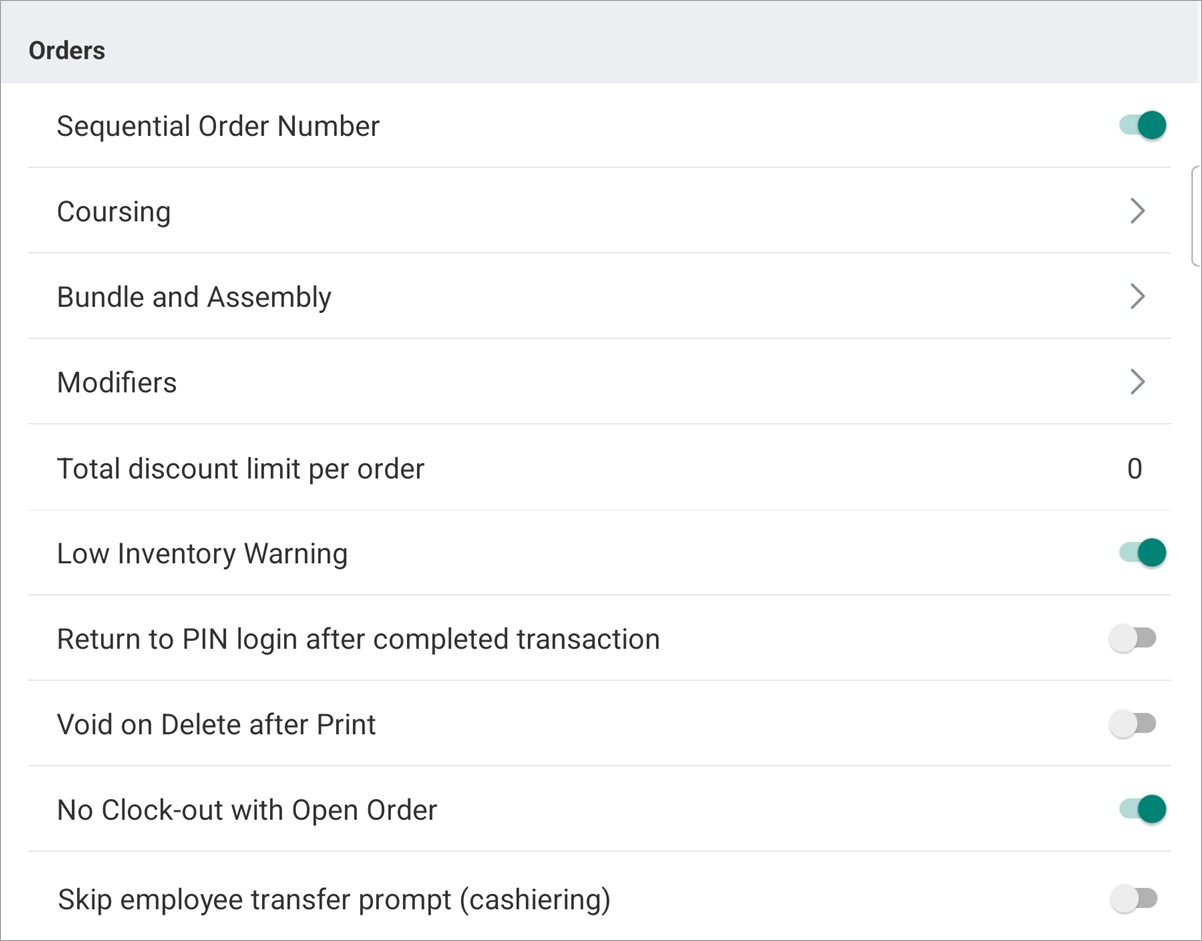Toggle off No Clock-out with Open Order
The height and width of the screenshot is (941, 1202).
coord(1141,808)
